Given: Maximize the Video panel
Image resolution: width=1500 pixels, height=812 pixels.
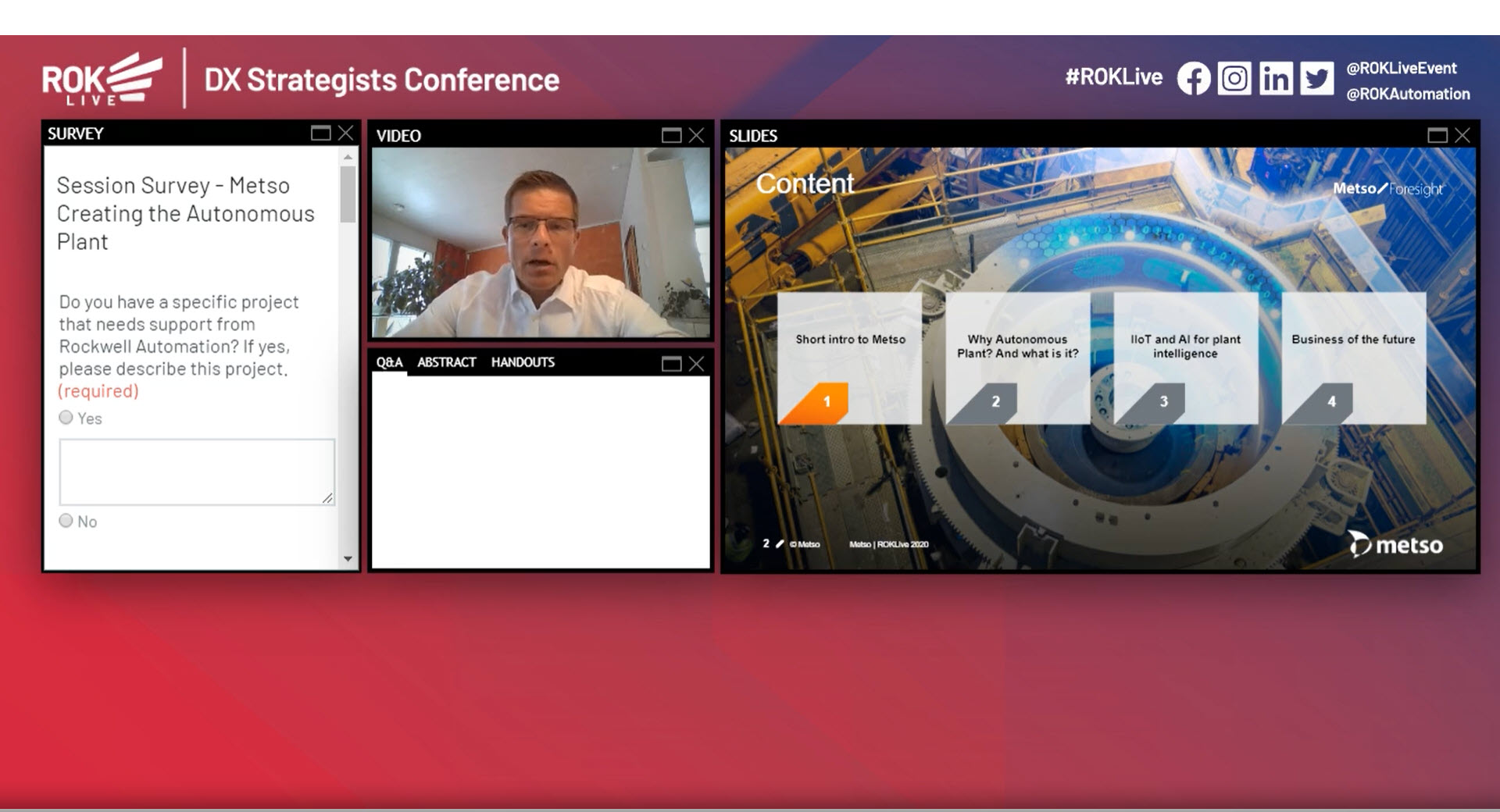Looking at the screenshot, I should (671, 136).
